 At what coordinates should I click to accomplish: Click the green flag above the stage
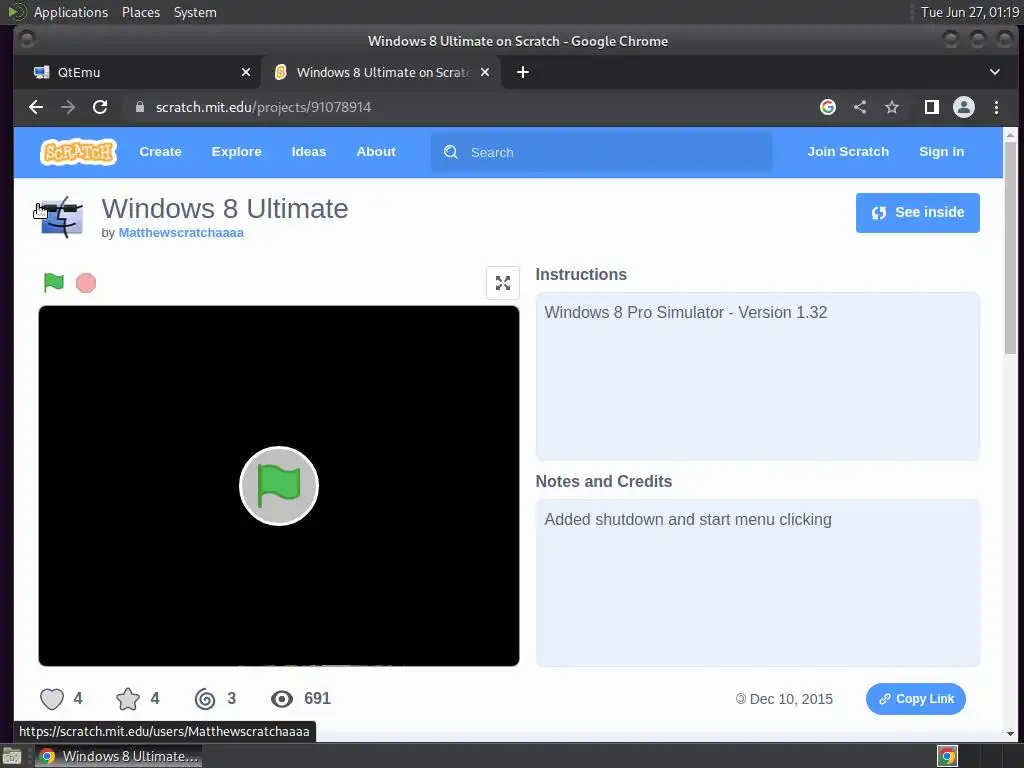click(x=54, y=283)
